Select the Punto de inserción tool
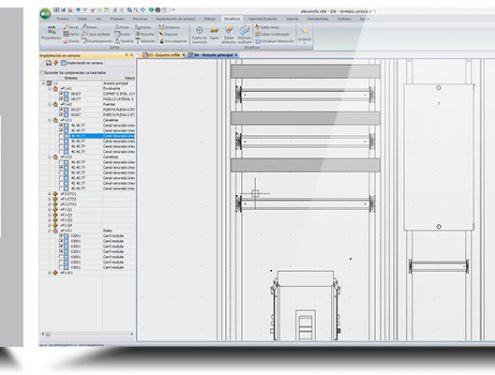Screen dimensions: 495x375 pyautogui.click(x=199, y=34)
